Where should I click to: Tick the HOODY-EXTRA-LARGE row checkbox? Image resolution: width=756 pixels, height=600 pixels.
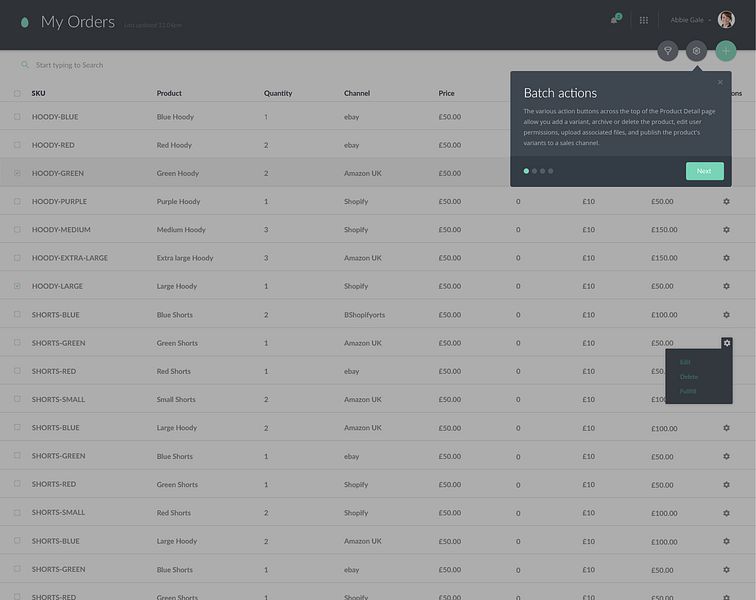click(17, 258)
